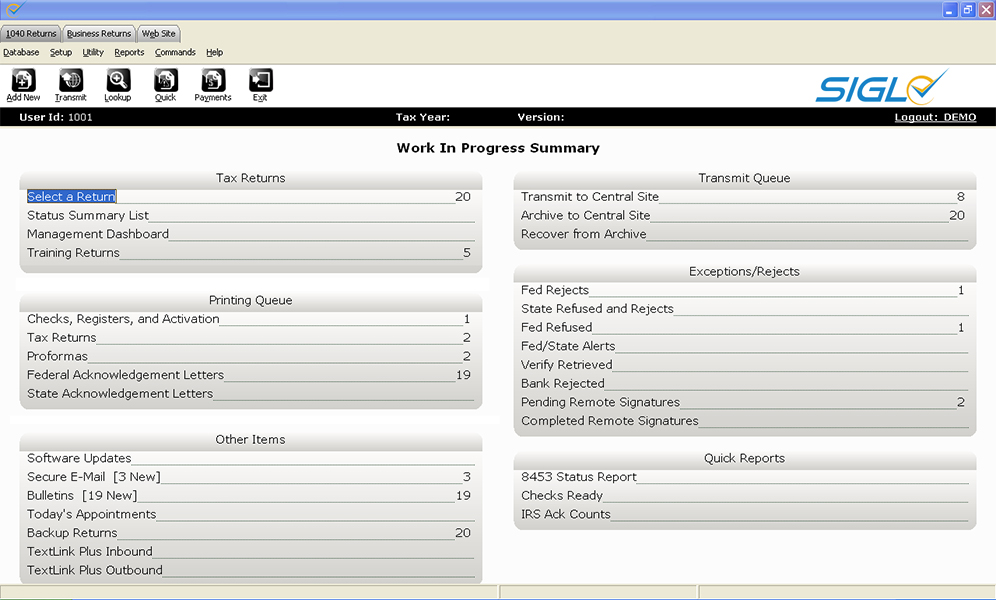Open TextLink Plus Inbound
This screenshot has width=996, height=600.
click(x=90, y=551)
